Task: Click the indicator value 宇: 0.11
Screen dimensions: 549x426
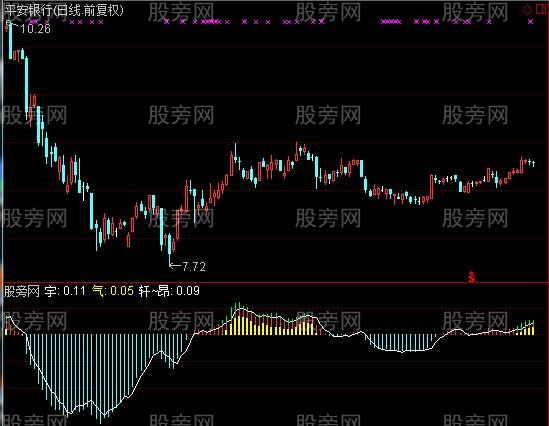Action: click(x=65, y=291)
